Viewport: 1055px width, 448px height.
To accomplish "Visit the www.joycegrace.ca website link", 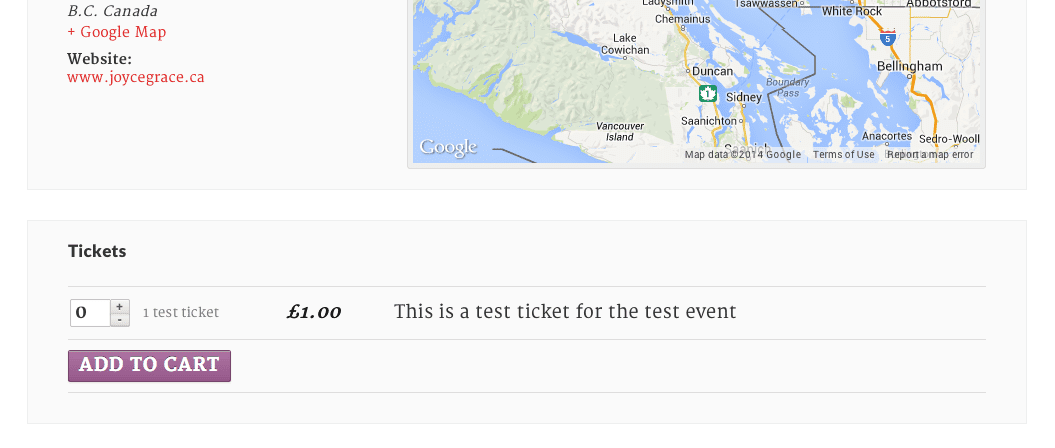I will [x=136, y=77].
